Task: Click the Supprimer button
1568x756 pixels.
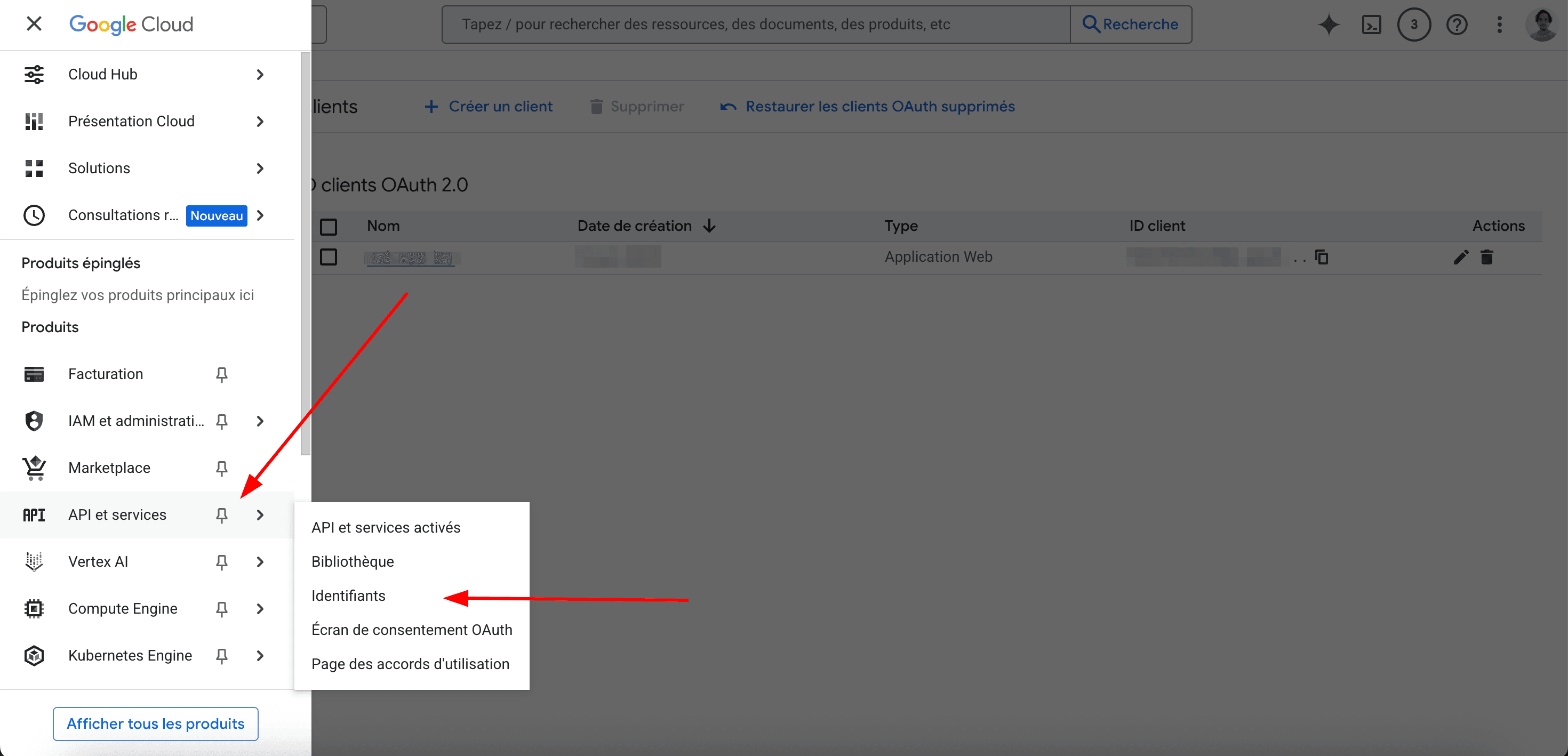Action: click(637, 107)
